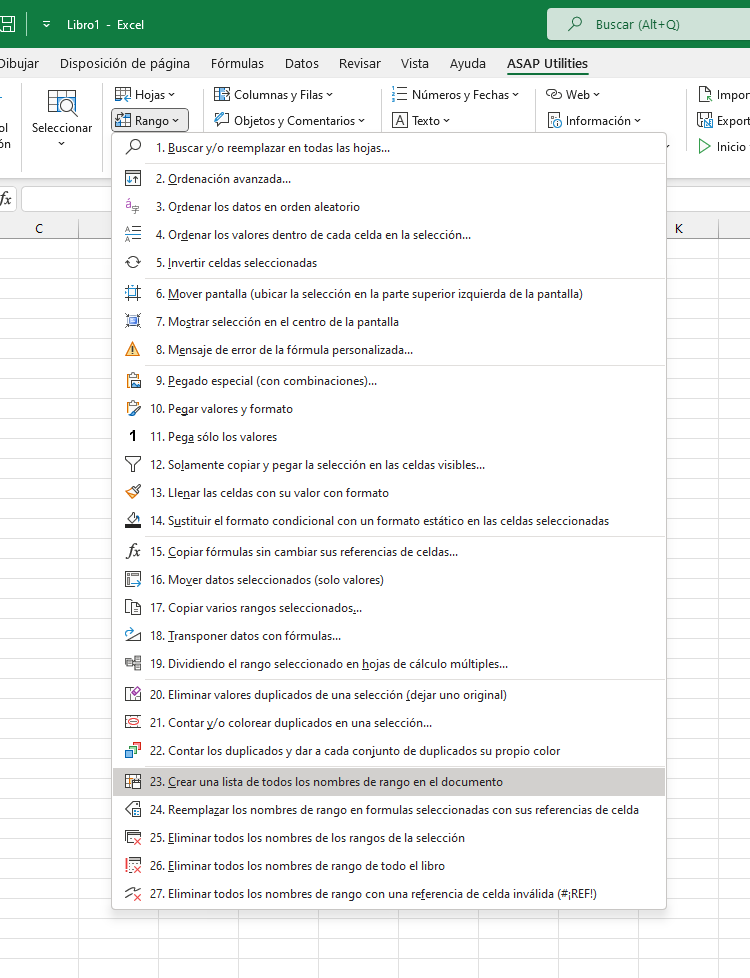Click the Inicio button with green play arrow
The height and width of the screenshot is (978, 750).
click(723, 147)
